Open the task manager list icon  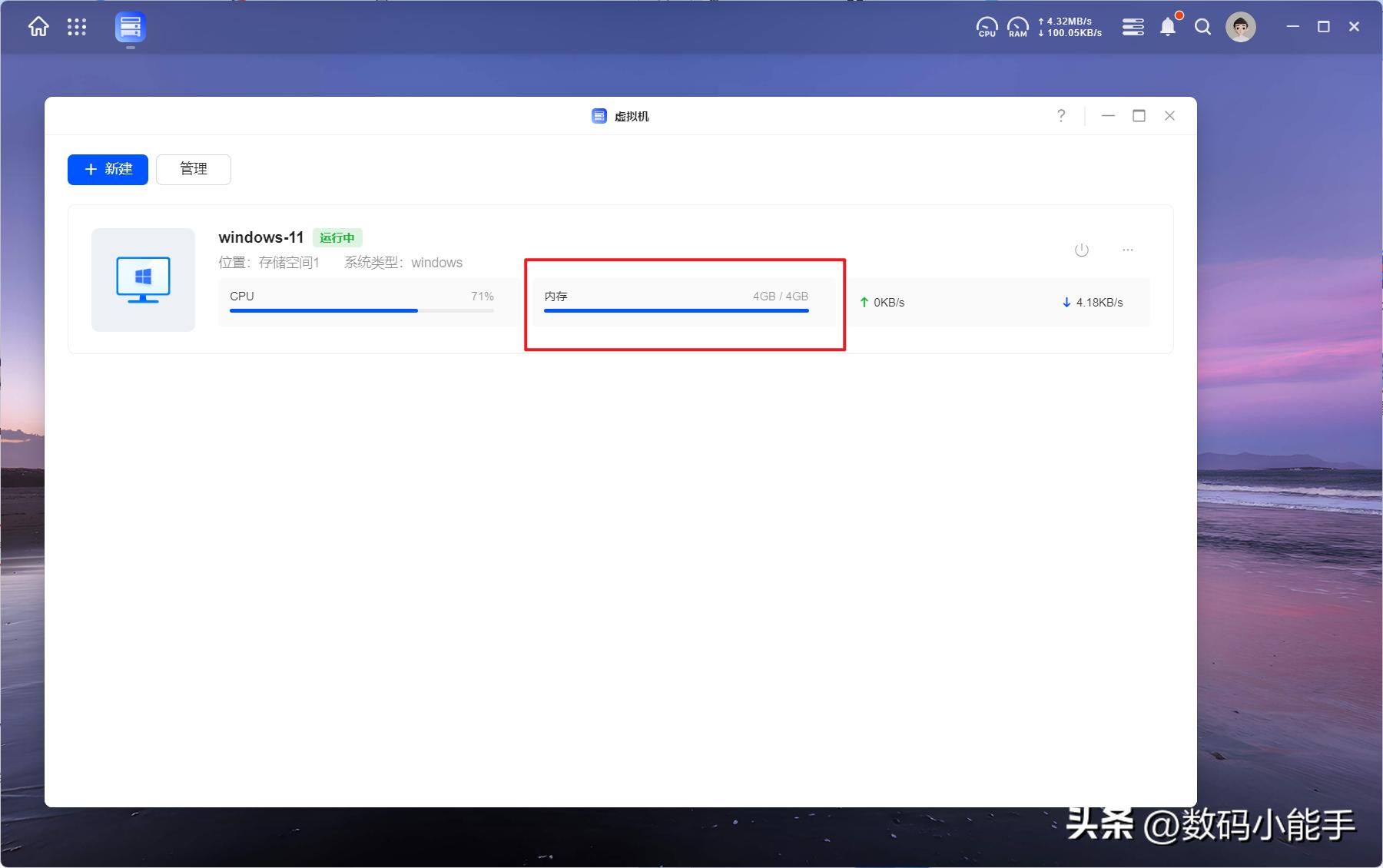coord(1133,28)
